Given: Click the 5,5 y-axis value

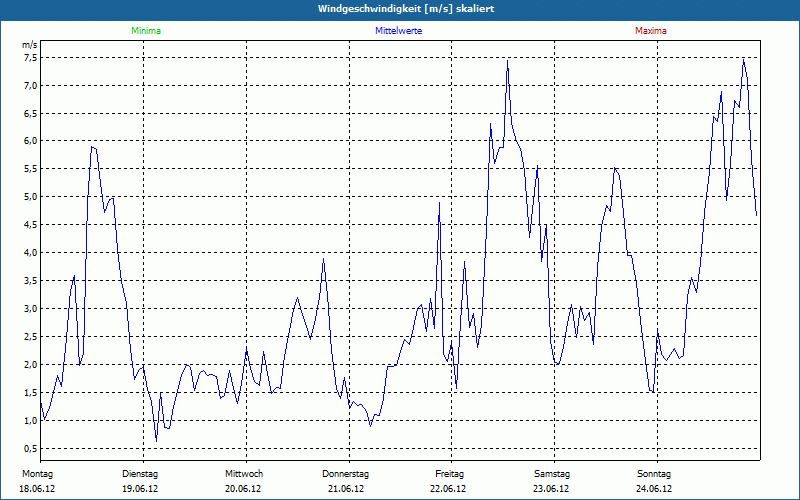Looking at the screenshot, I should pos(31,169).
